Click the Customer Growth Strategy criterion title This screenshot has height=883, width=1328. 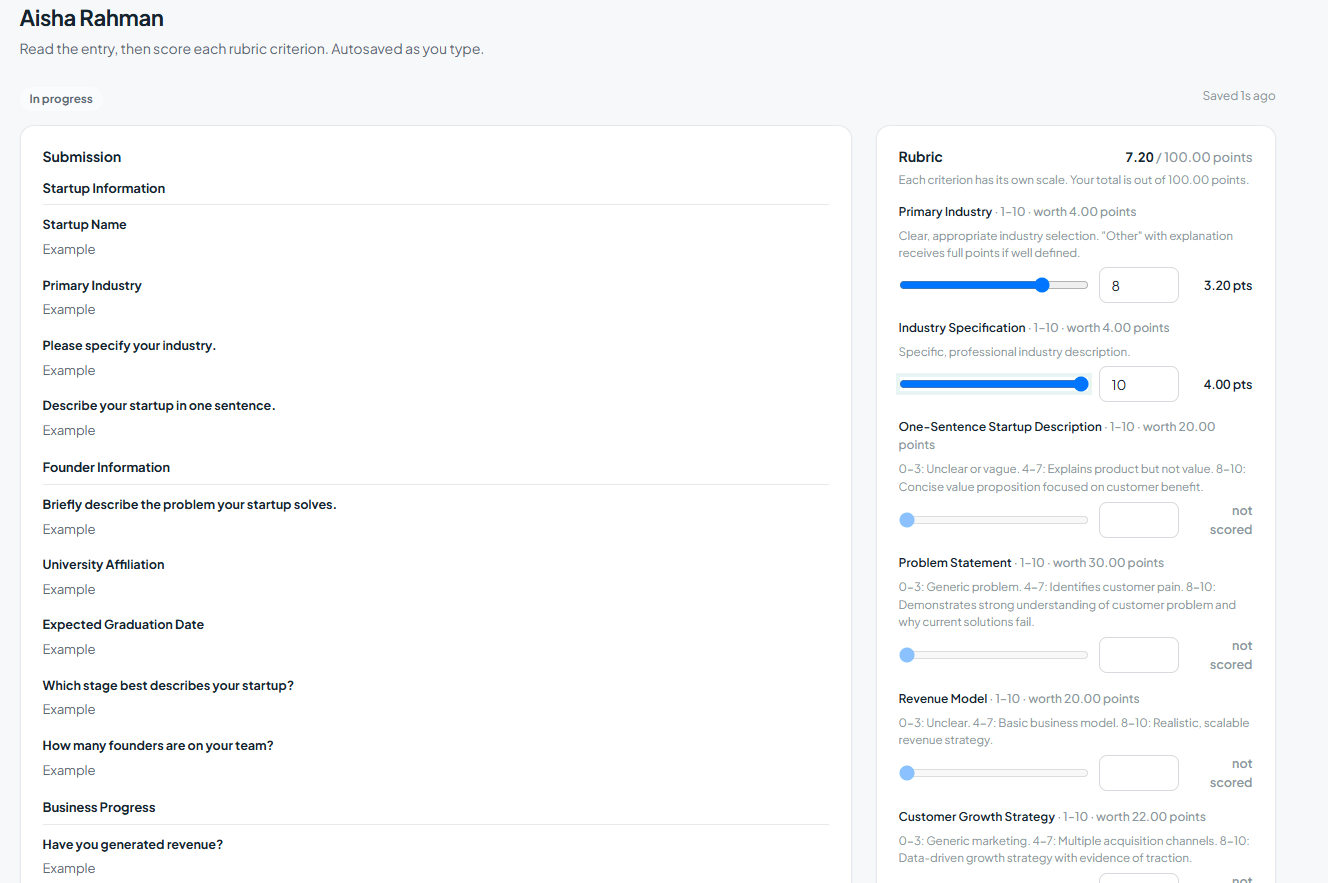977,816
